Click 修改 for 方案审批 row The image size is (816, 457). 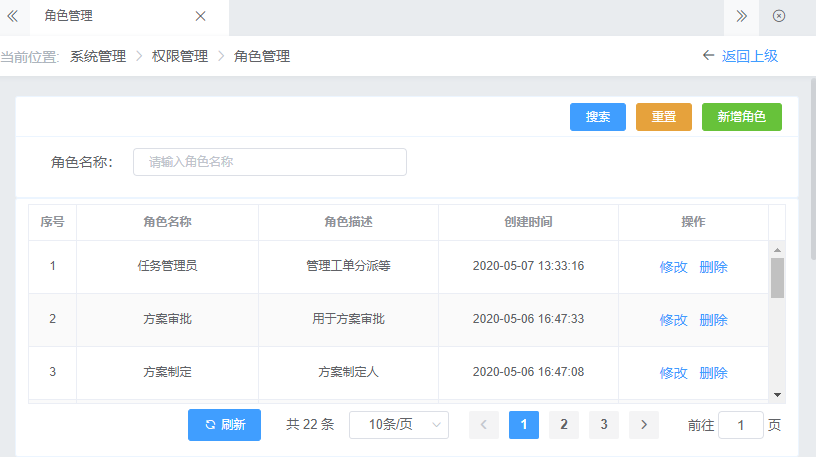(673, 320)
